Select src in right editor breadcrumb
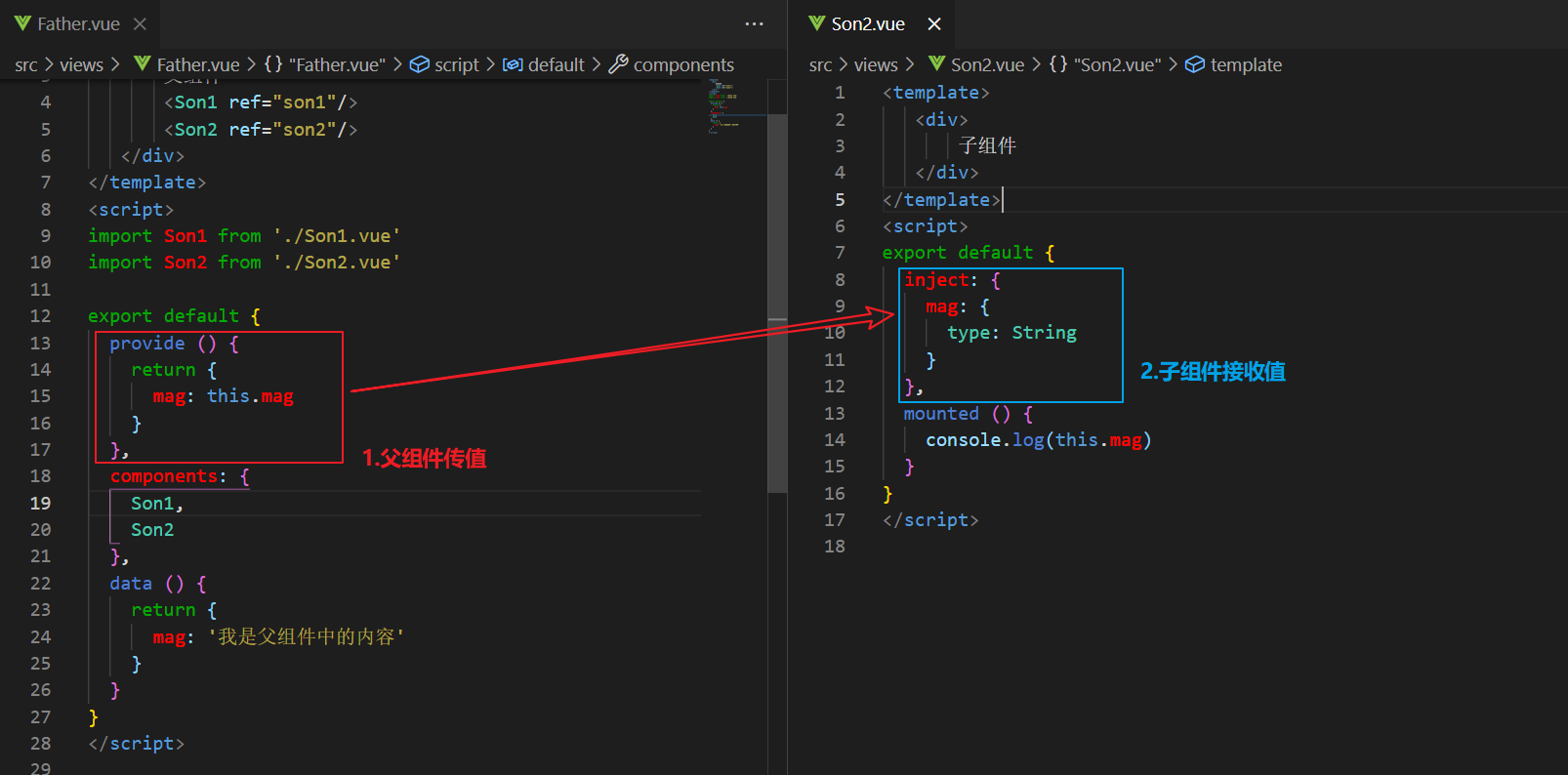The width and height of the screenshot is (1568, 775). tap(821, 64)
